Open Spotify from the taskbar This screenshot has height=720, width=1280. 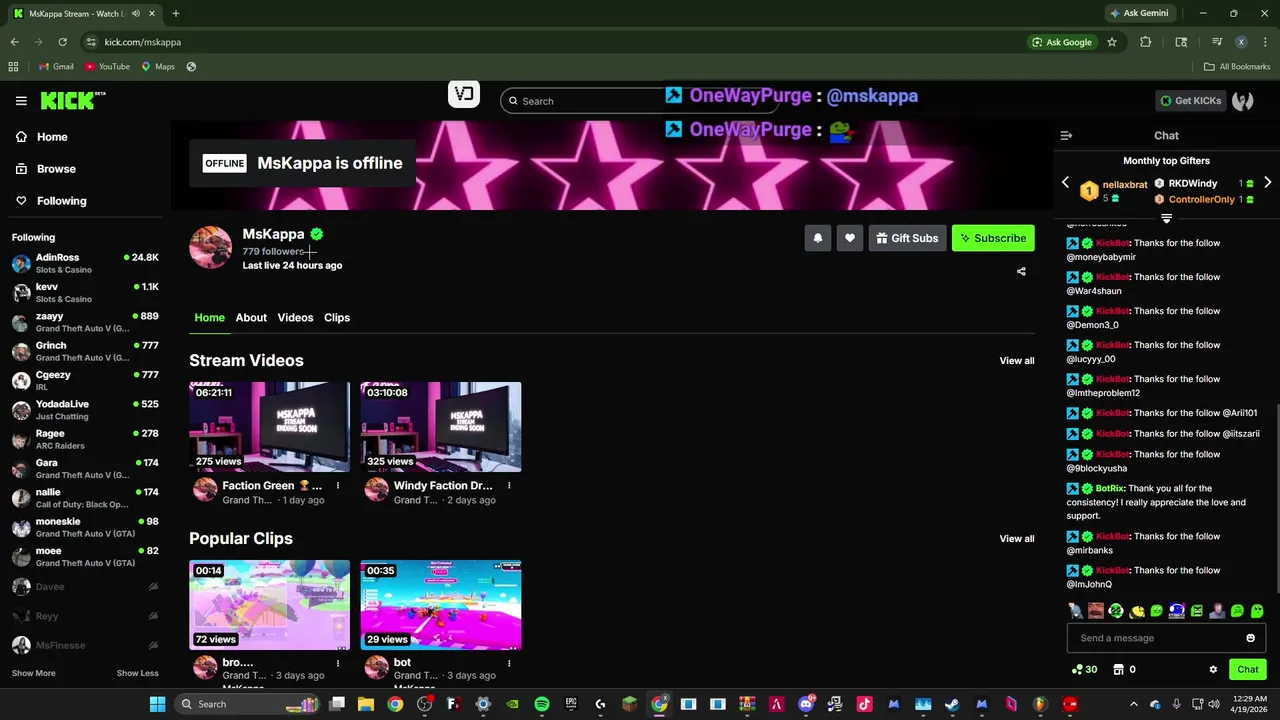[541, 704]
